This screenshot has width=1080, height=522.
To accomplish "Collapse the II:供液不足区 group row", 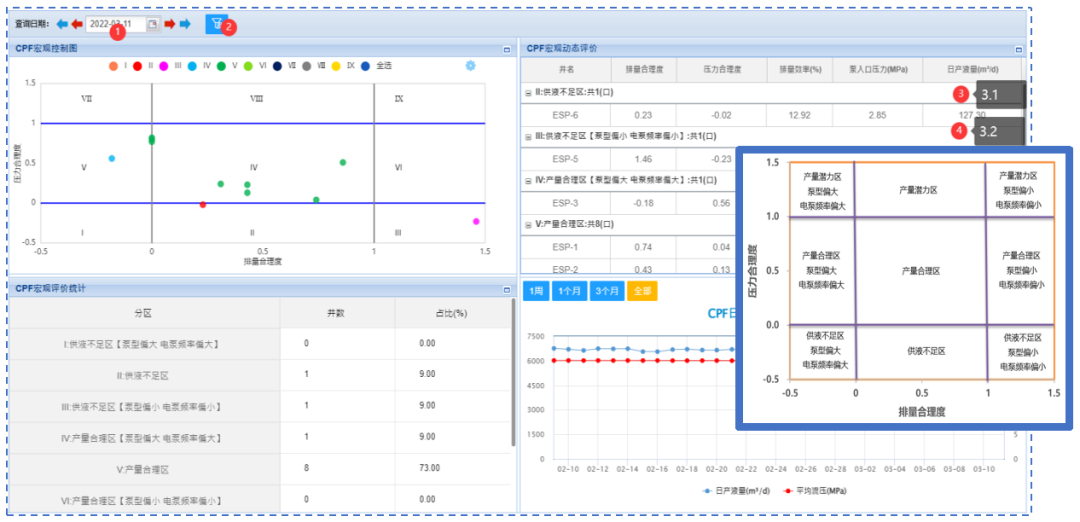I will click(x=528, y=93).
